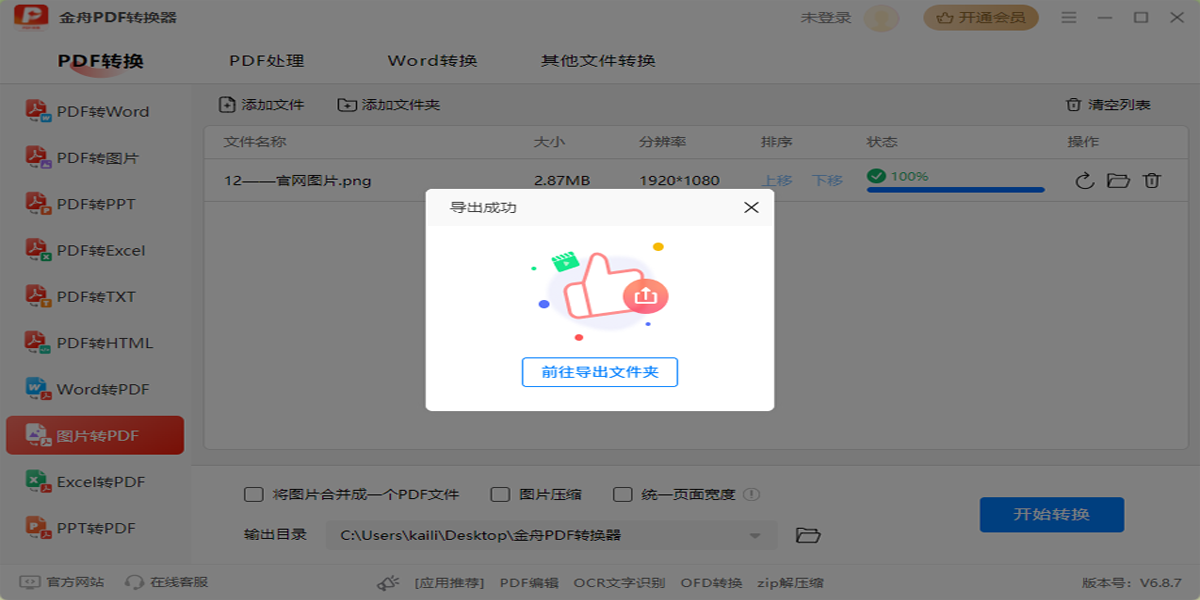Delete the 官网图片.png row with trash icon
This screenshot has height=600, width=1200.
[x=1152, y=181]
